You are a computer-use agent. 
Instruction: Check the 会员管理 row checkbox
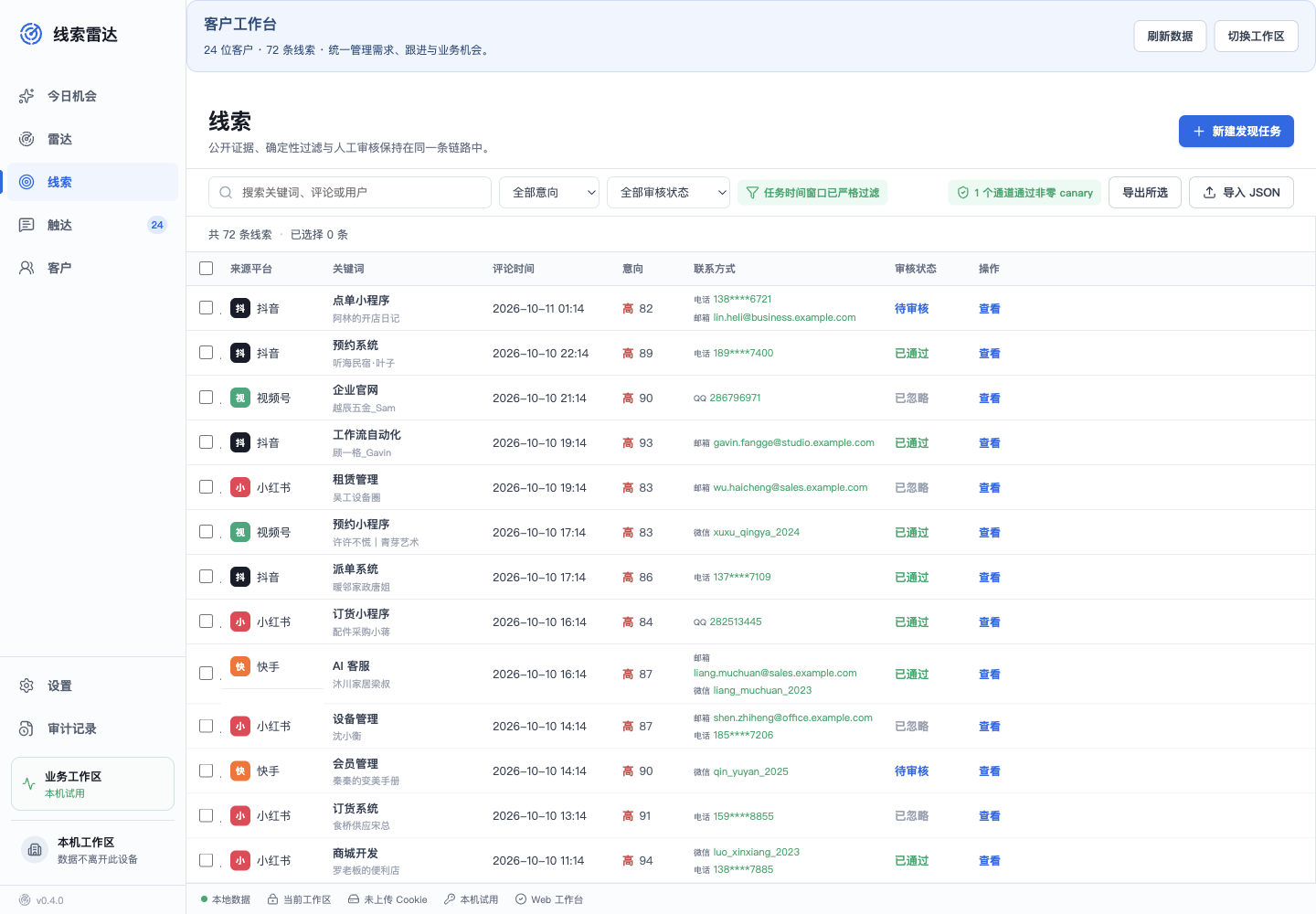coord(207,771)
